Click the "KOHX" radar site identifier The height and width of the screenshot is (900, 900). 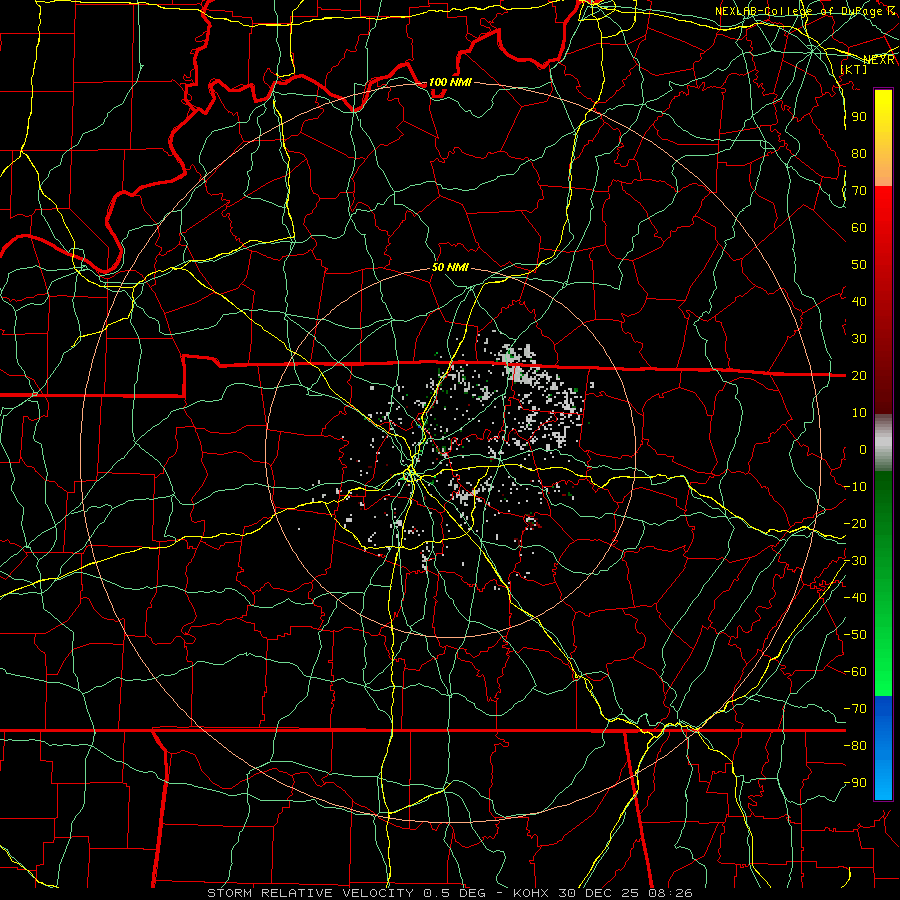click(531, 893)
